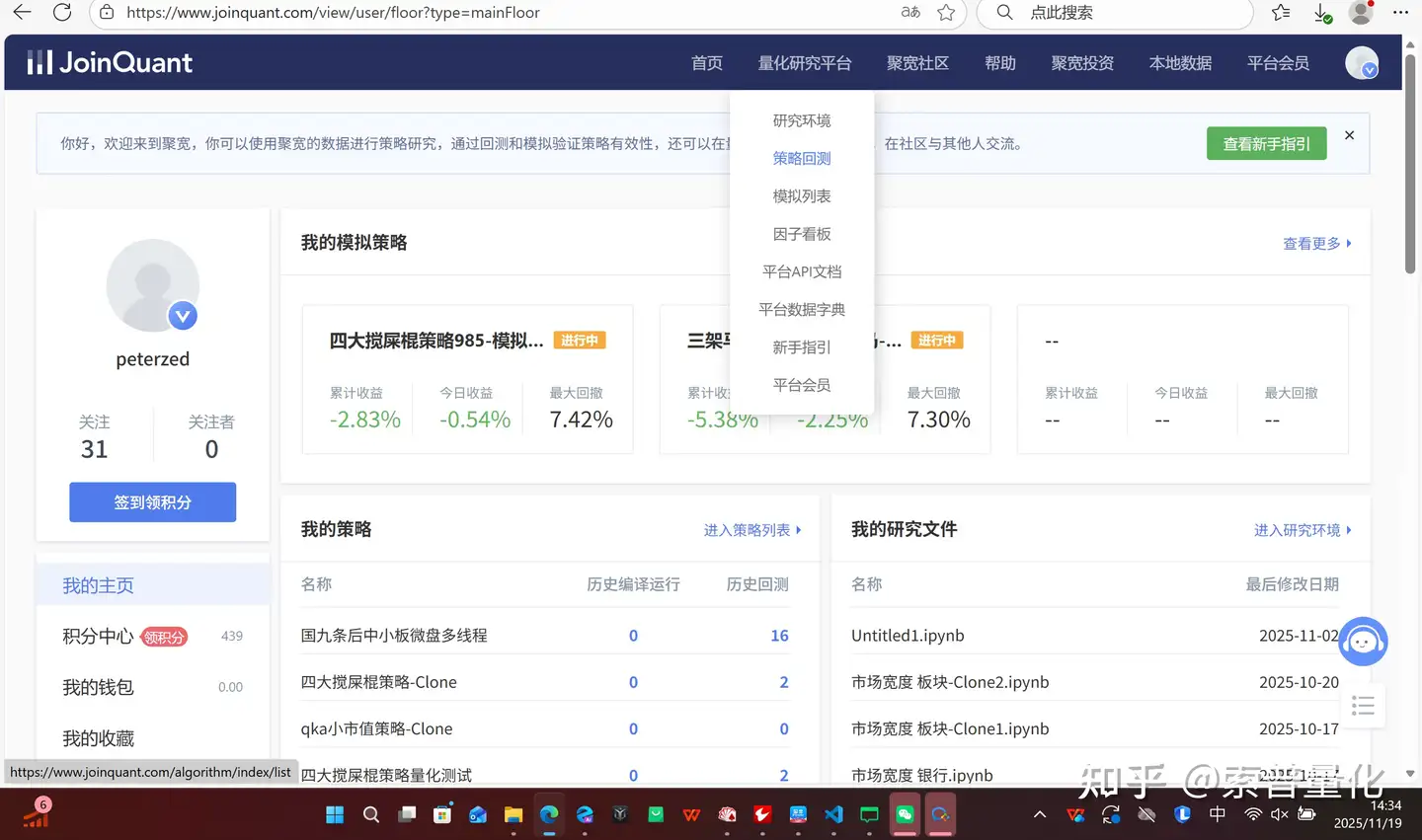The height and width of the screenshot is (840, 1422).
Task: Click 平台会员 in the top navigation bar
Action: [1278, 63]
